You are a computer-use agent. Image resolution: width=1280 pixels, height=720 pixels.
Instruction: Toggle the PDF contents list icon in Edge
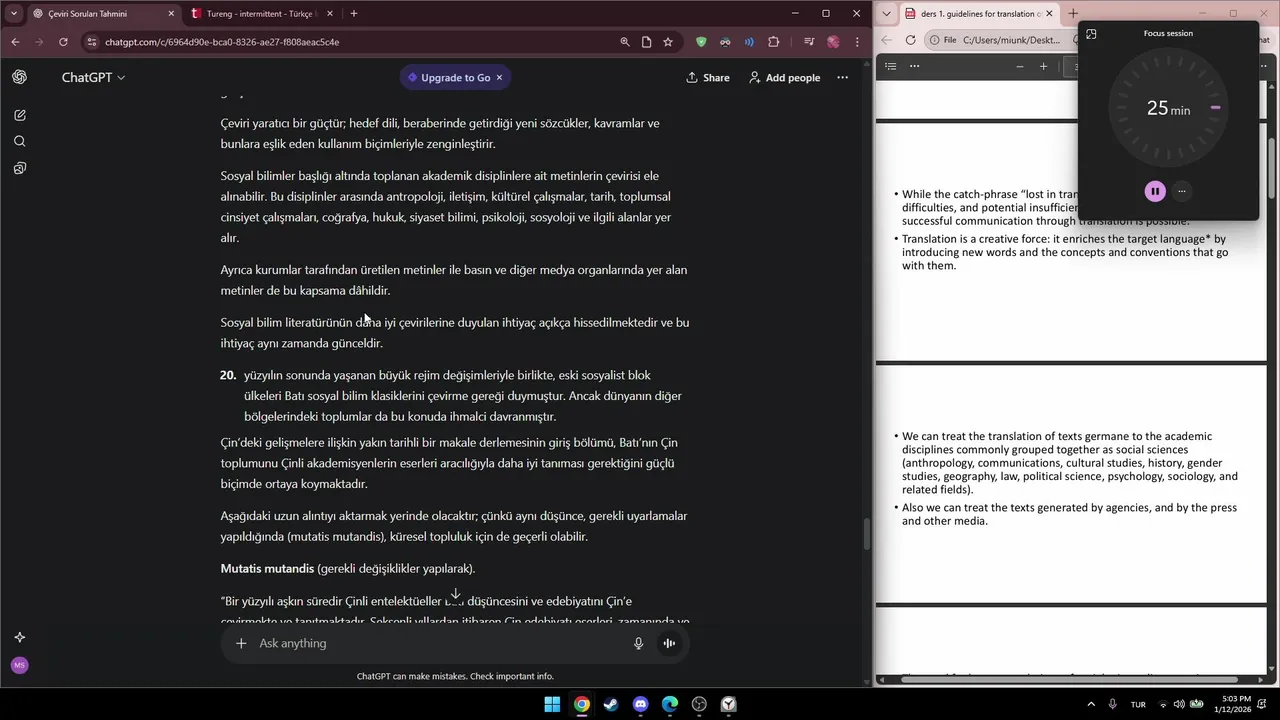tap(890, 66)
